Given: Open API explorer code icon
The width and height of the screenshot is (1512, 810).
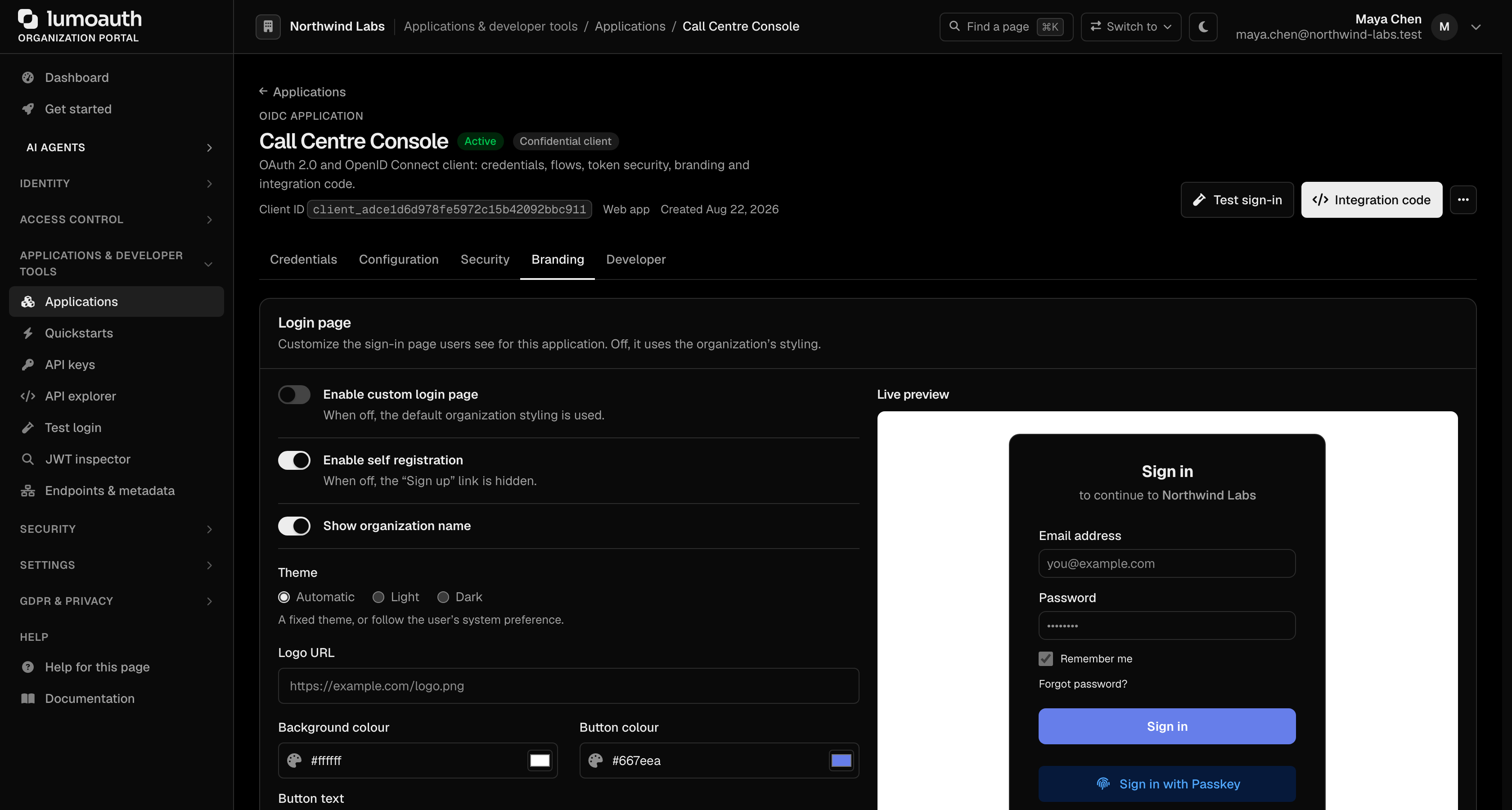Looking at the screenshot, I should [27, 396].
